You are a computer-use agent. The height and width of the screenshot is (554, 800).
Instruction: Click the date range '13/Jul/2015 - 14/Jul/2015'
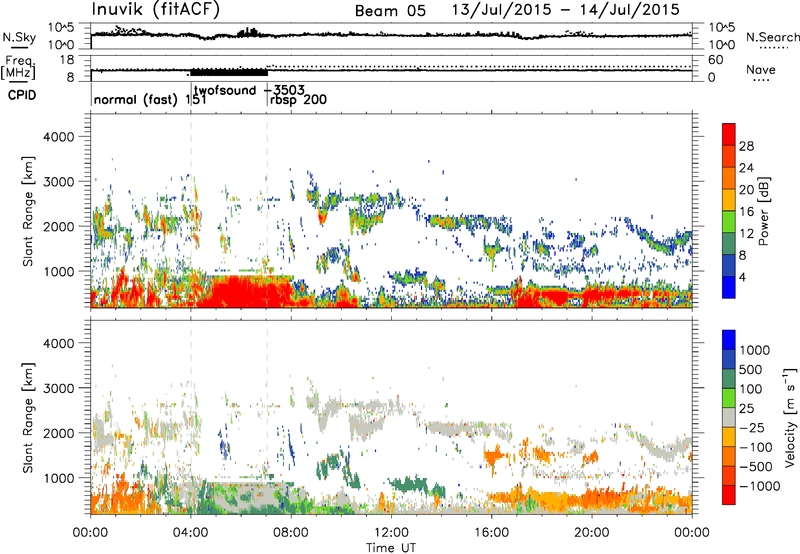[566, 10]
